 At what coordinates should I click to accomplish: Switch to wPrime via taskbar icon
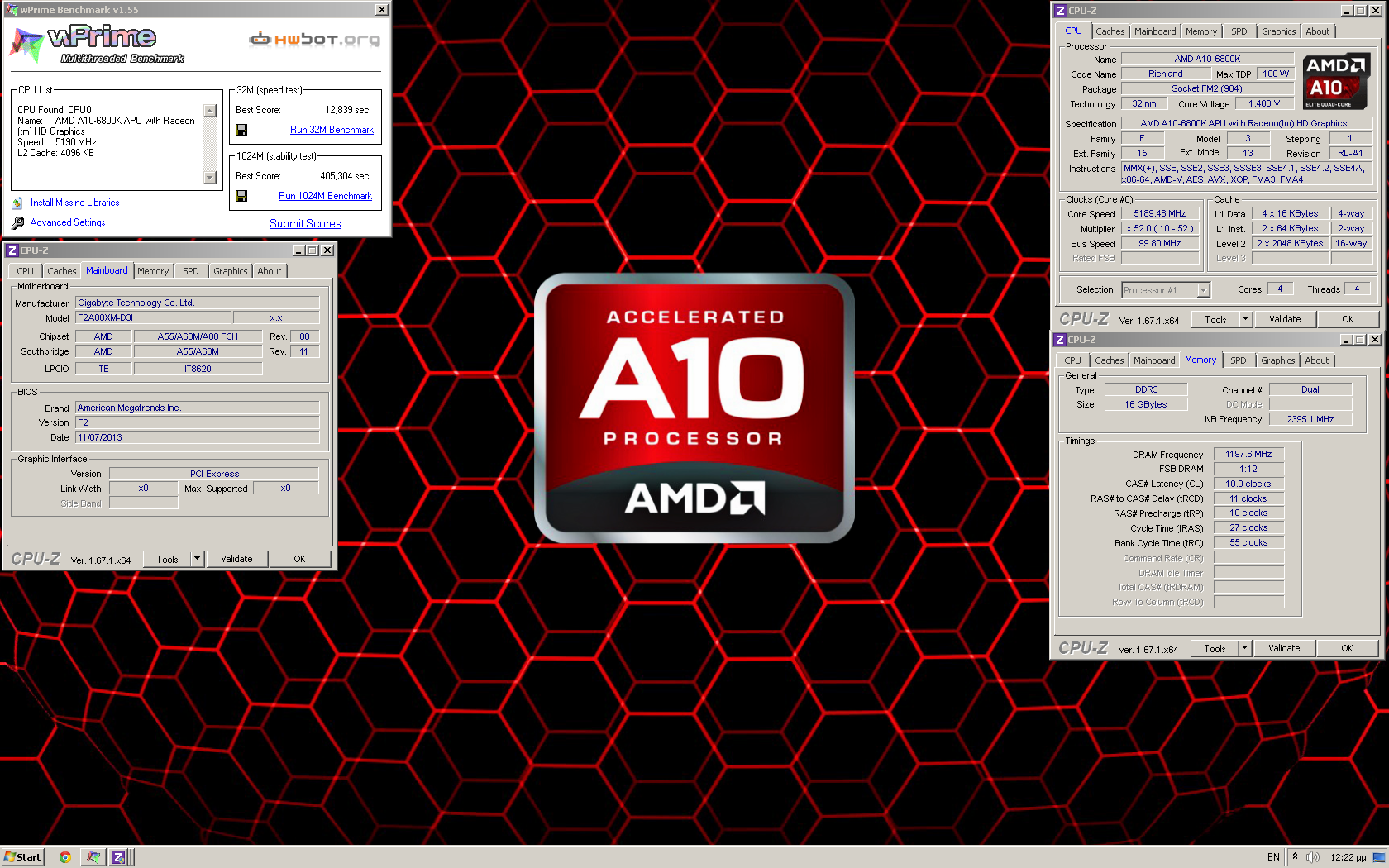[93, 857]
